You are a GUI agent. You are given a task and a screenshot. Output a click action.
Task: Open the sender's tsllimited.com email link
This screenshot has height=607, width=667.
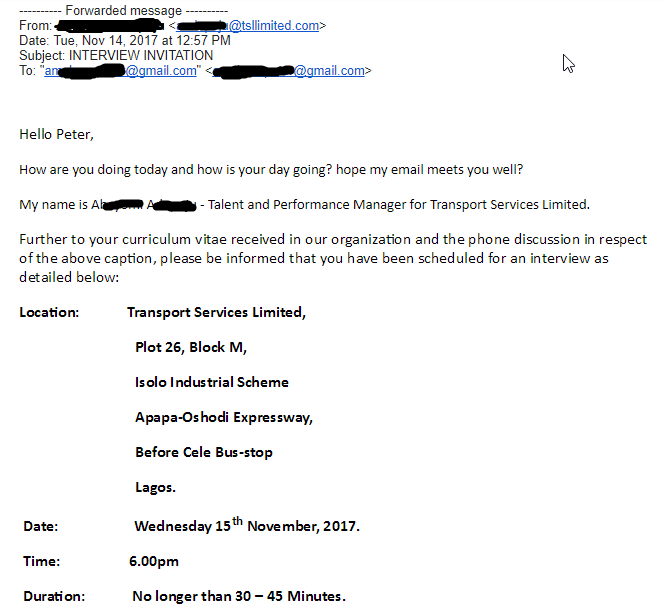[247, 26]
